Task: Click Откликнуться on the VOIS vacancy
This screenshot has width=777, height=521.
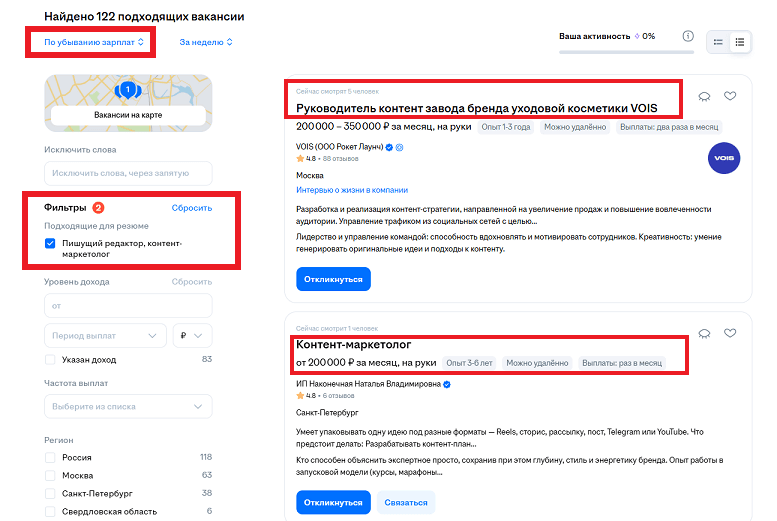Action: pos(333,279)
